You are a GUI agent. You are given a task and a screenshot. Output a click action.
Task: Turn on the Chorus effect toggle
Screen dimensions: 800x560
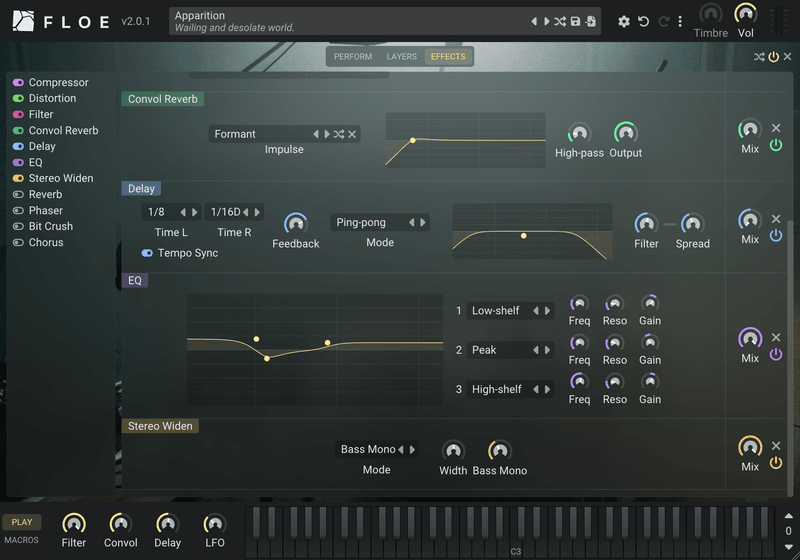[18, 242]
